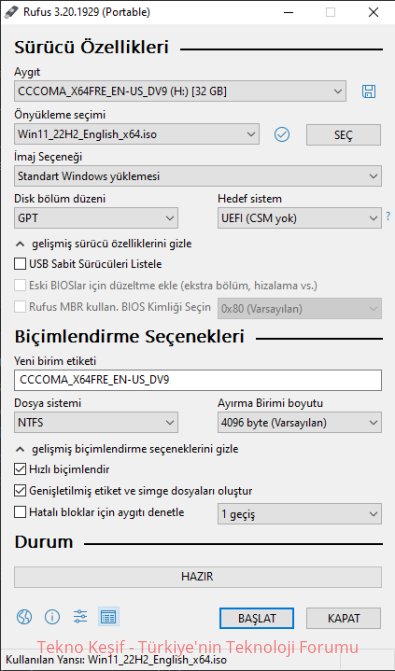
Task: Show the log window icon
Action: tap(108, 617)
